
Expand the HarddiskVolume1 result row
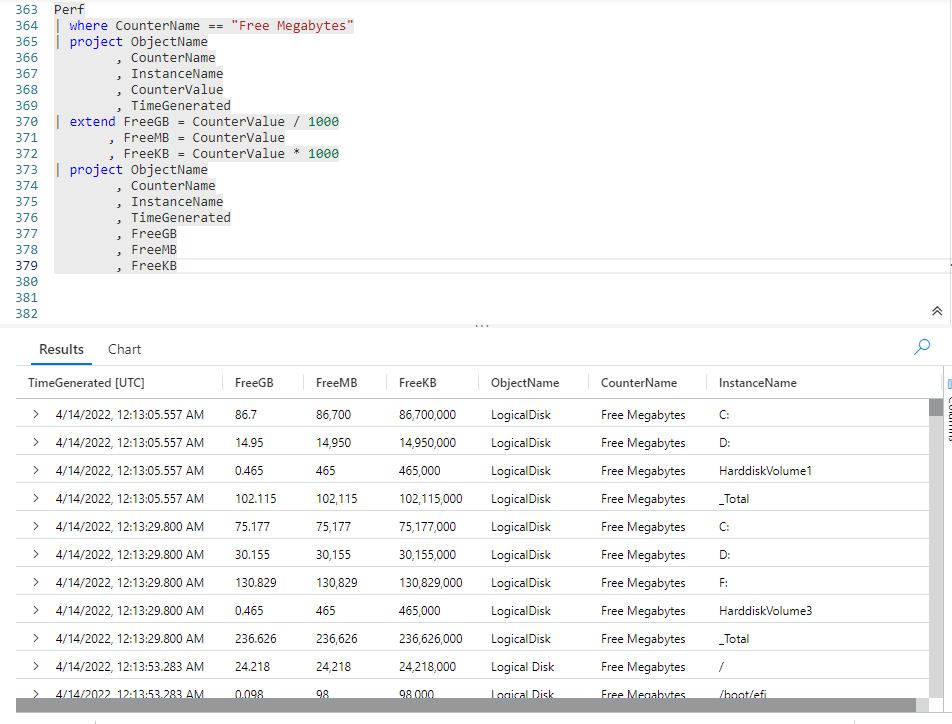pyautogui.click(x=36, y=470)
